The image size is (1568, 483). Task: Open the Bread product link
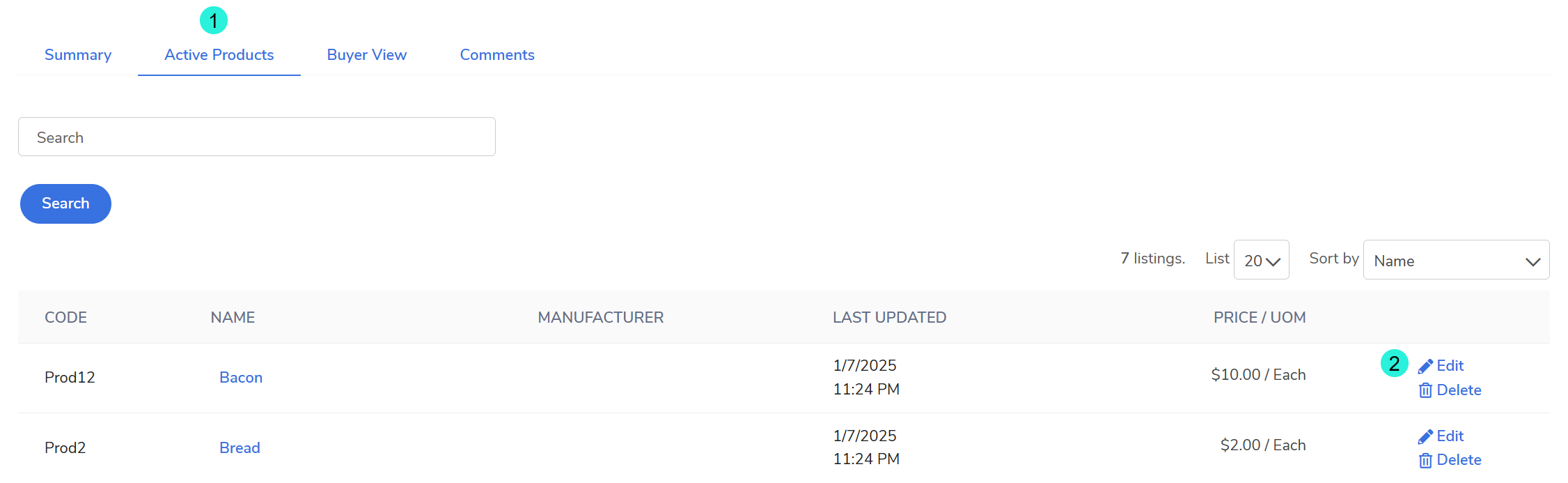click(x=240, y=448)
